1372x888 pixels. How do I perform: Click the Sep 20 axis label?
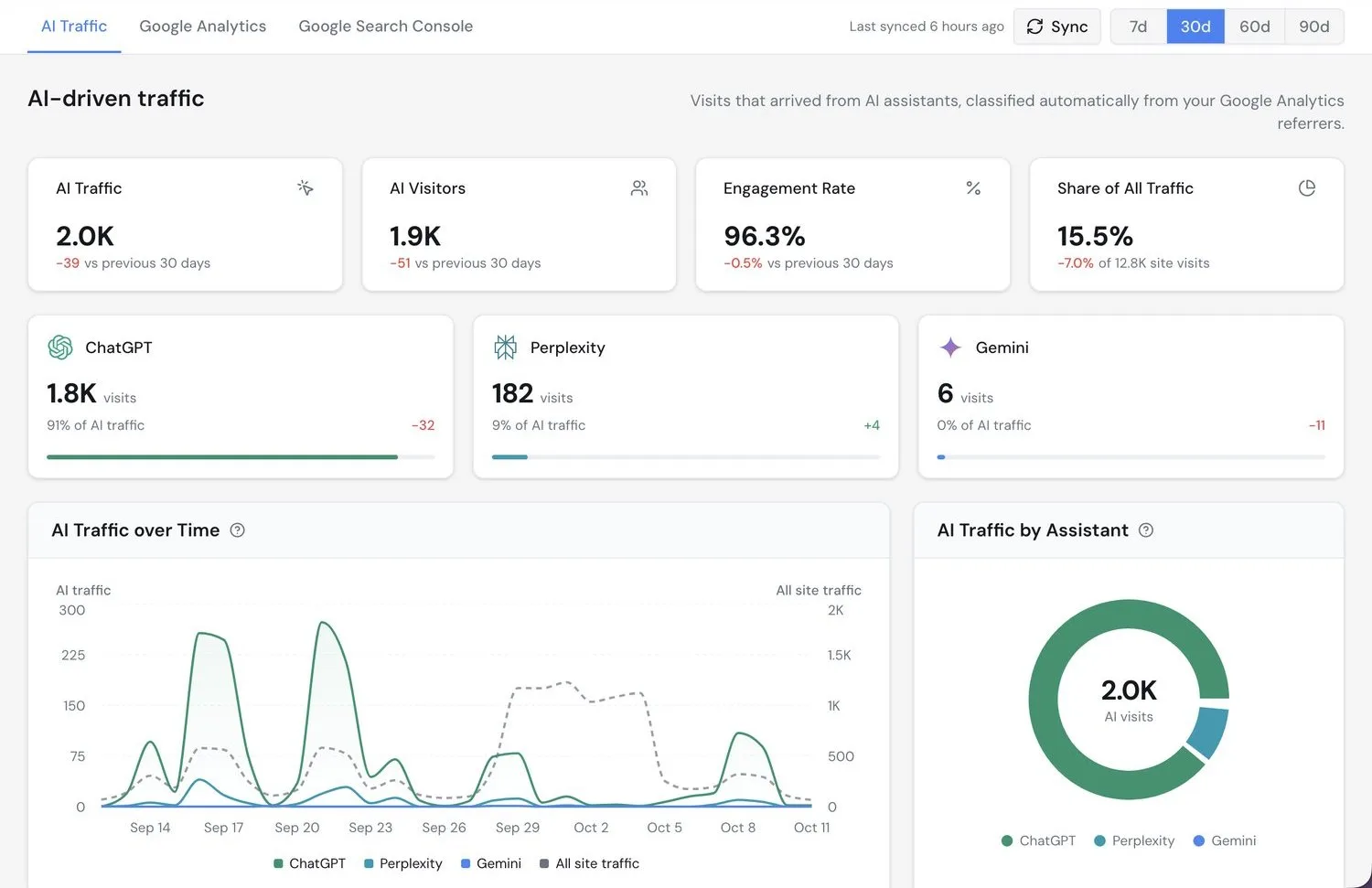pyautogui.click(x=297, y=828)
